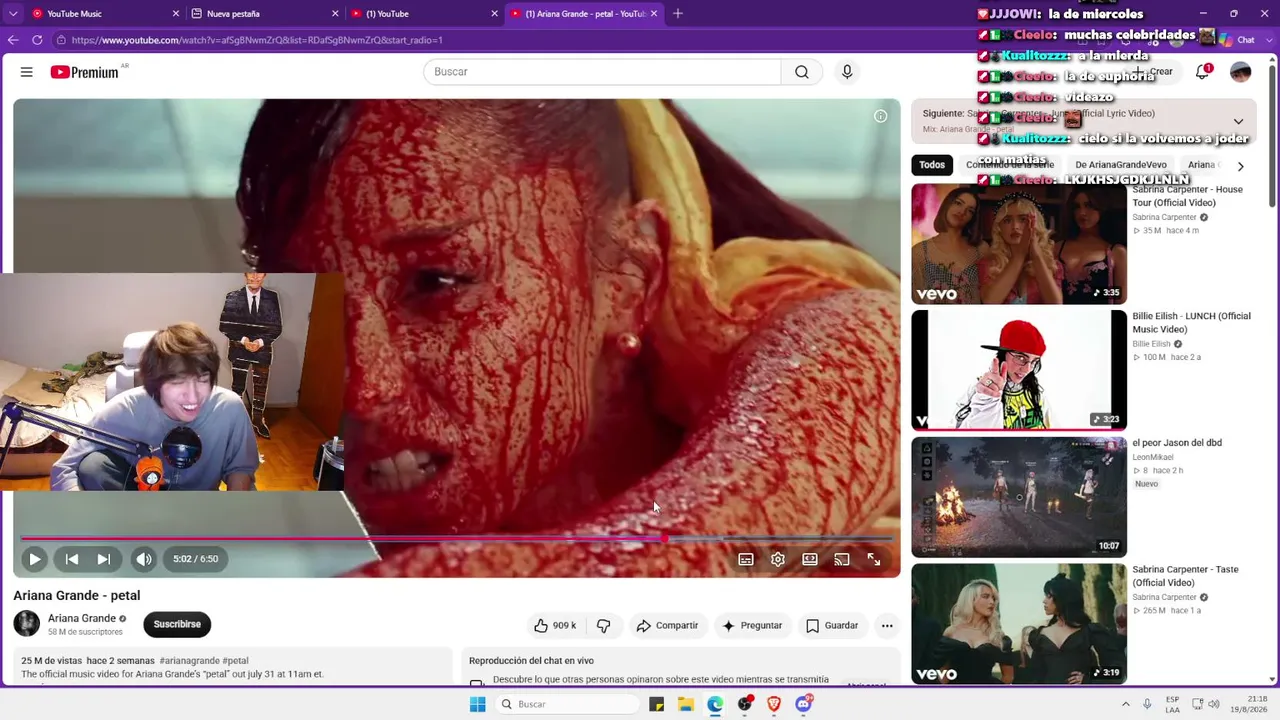This screenshot has height=720, width=1280.
Task: Show more filter chips with the arrow
Action: 1240,166
